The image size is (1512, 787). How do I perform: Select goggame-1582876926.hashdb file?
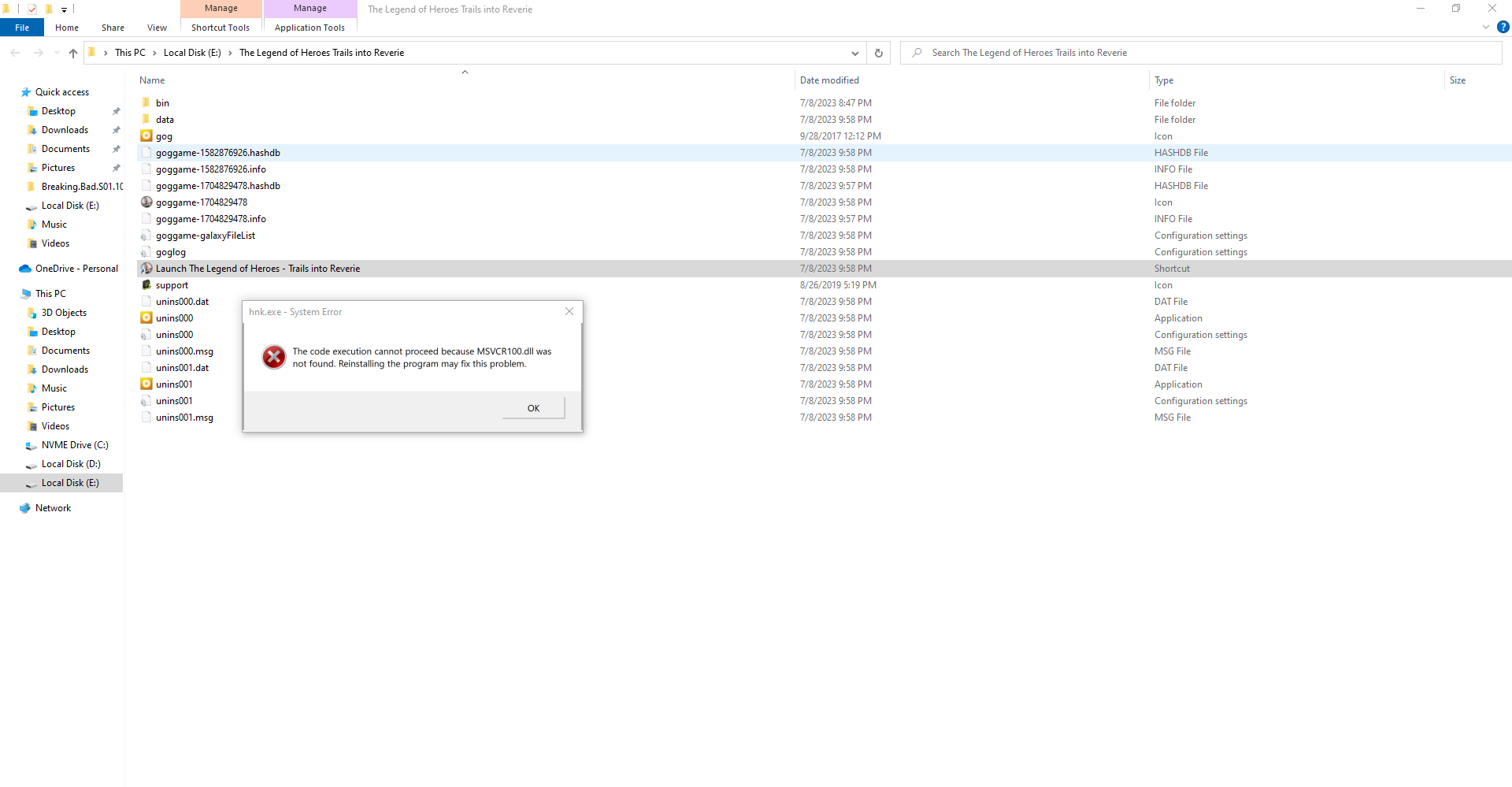[217, 152]
